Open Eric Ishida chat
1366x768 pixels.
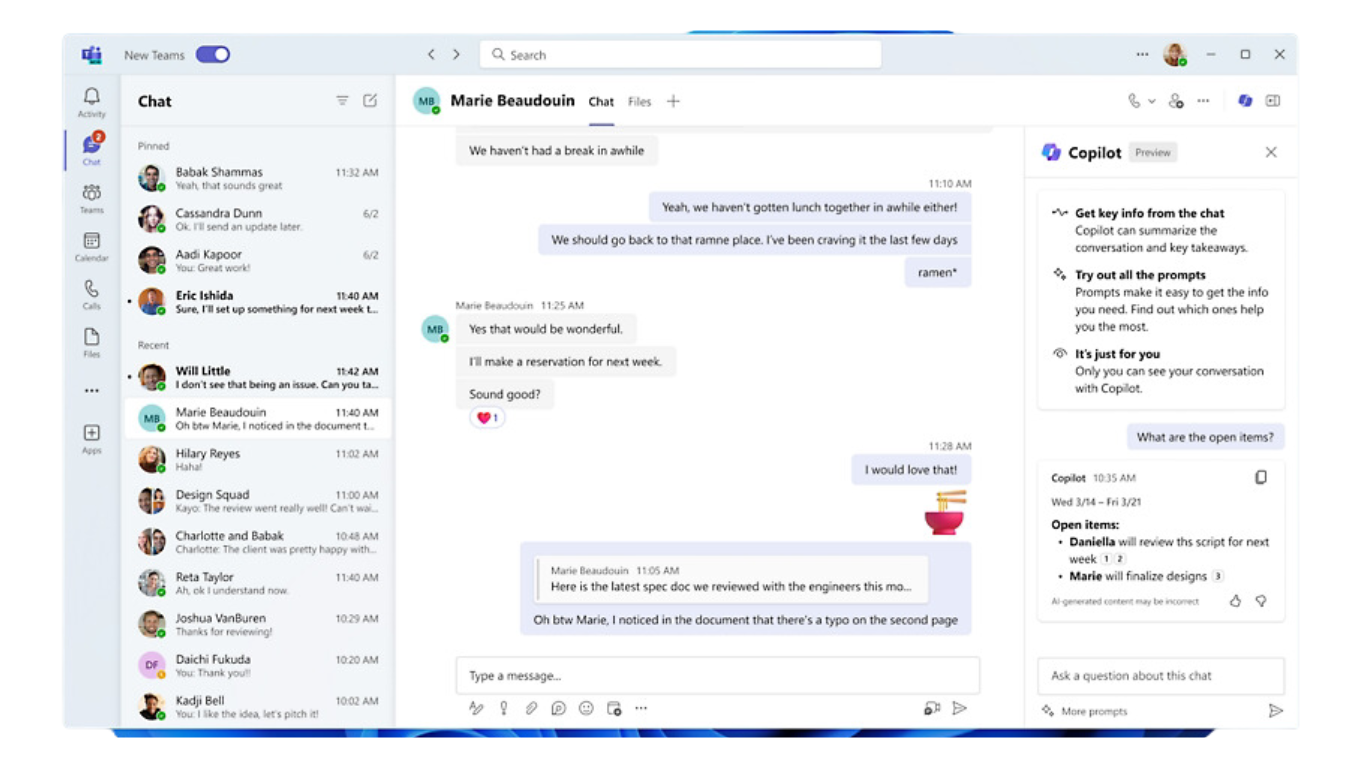[x=257, y=302]
